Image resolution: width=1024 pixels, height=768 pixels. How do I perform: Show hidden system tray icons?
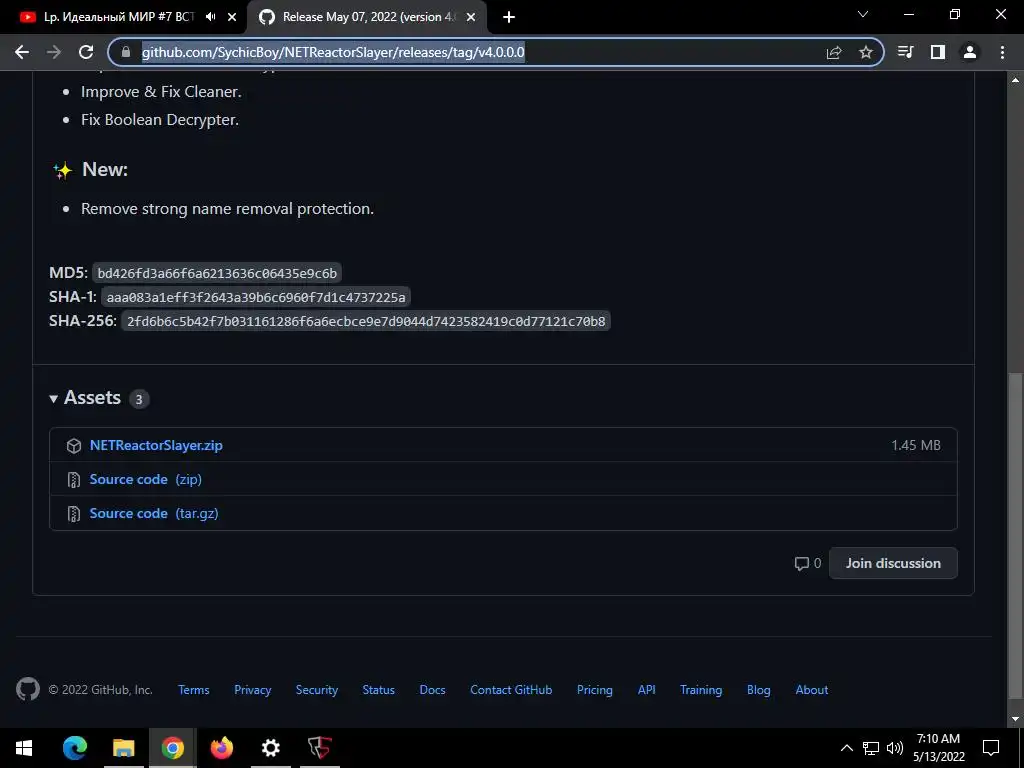pos(846,748)
